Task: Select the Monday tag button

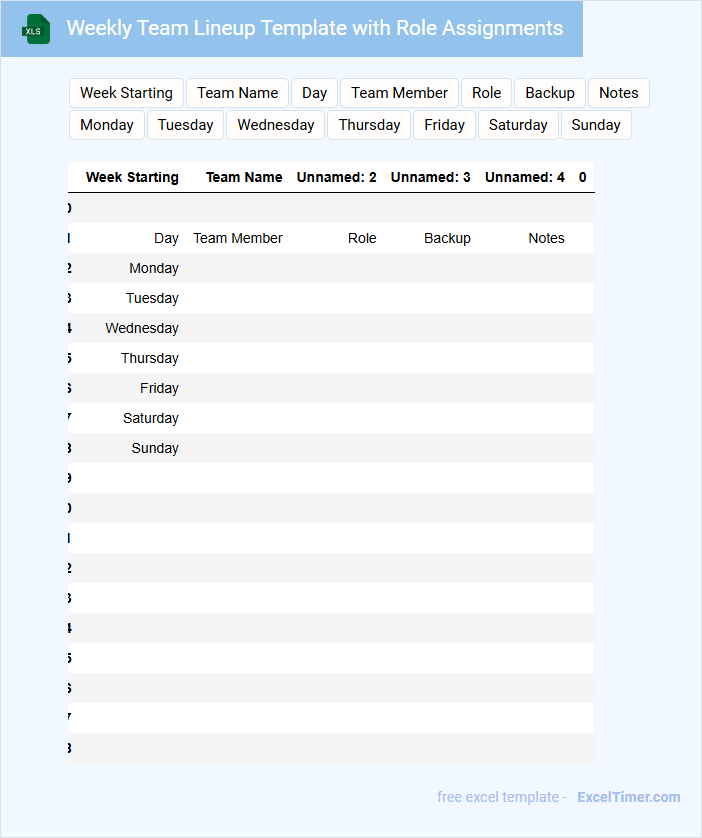Action: pos(107,125)
